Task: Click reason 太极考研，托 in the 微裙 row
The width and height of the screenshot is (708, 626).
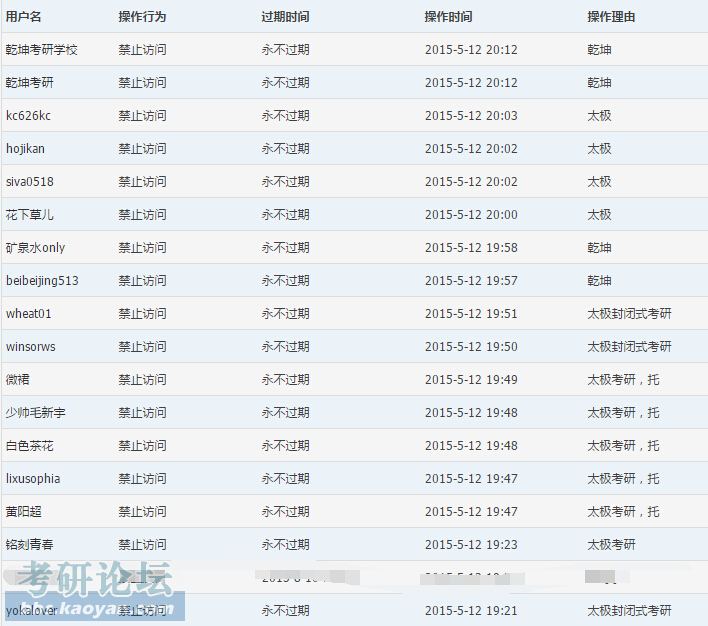Action: (624, 379)
